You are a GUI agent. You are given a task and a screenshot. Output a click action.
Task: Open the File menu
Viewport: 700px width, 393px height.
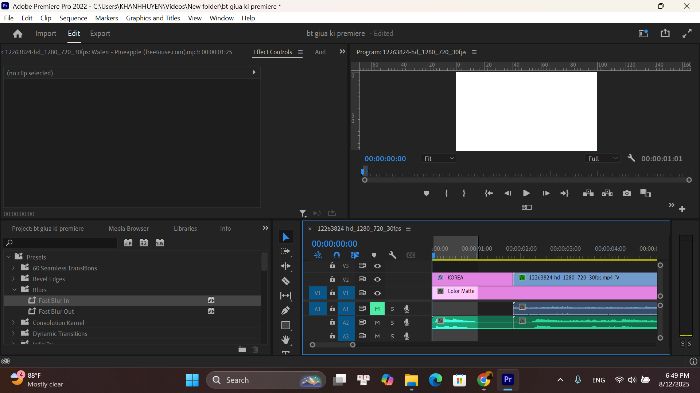(8, 18)
